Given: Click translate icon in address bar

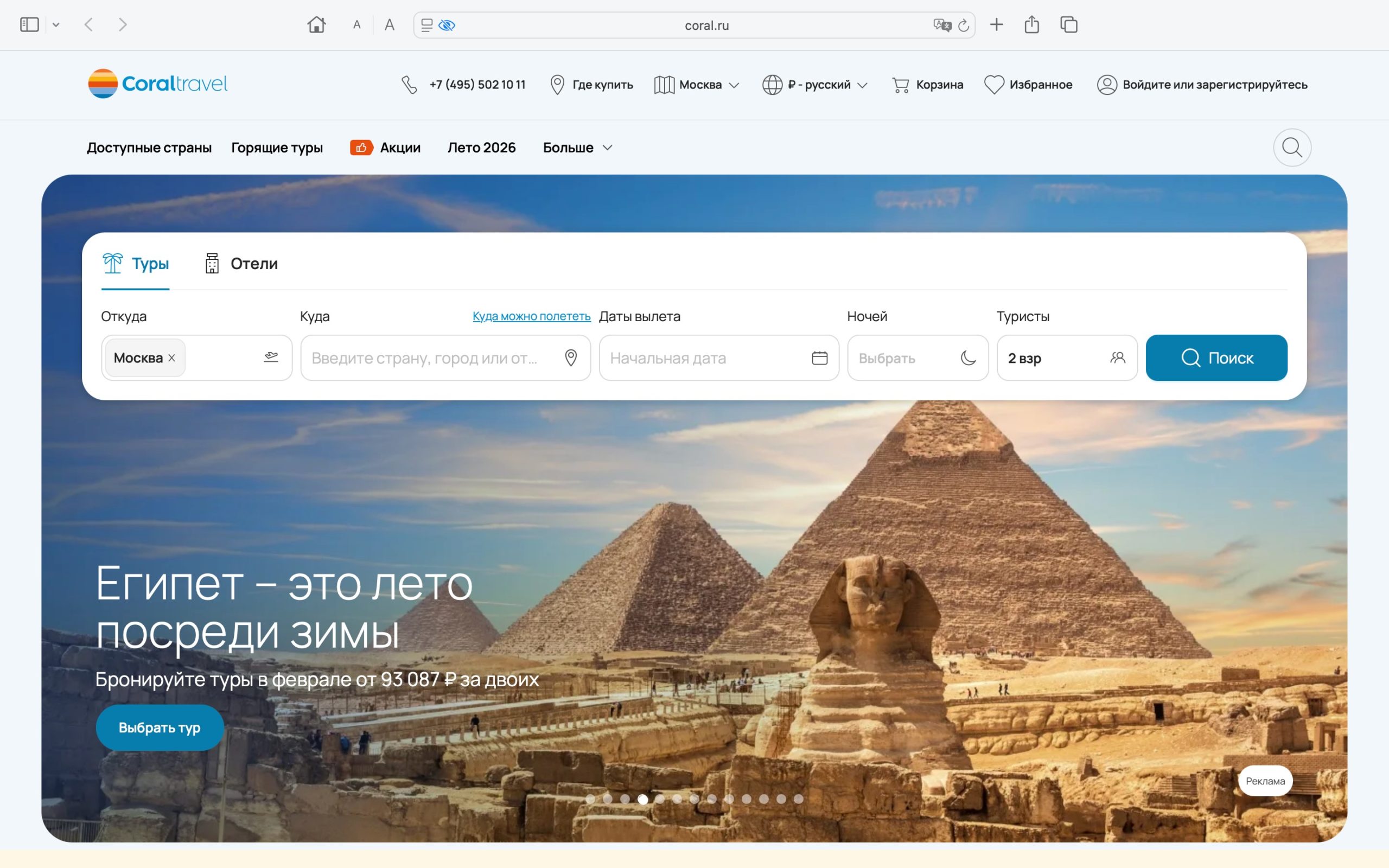Looking at the screenshot, I should [941, 25].
